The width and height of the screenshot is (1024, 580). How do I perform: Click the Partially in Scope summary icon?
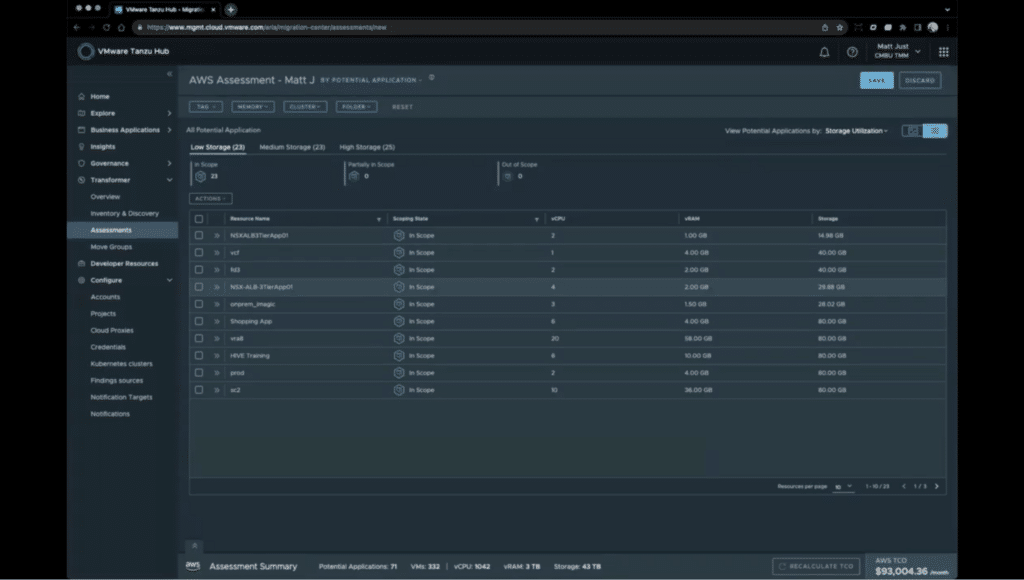pos(354,176)
